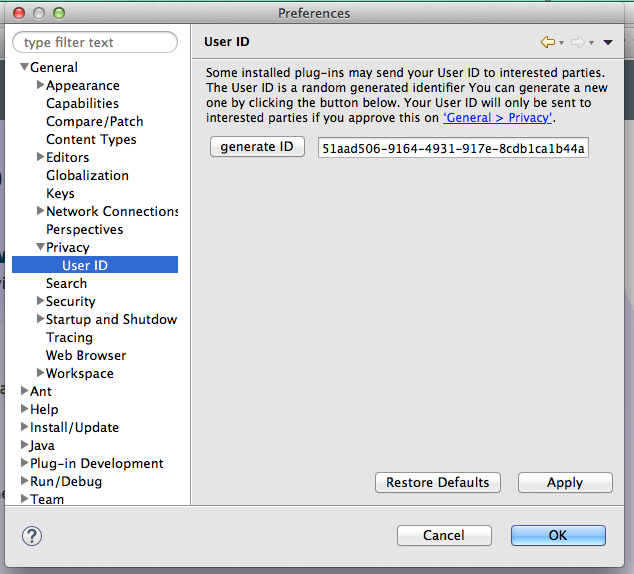
Task: Select the Network Connections label
Action: pyautogui.click(x=112, y=211)
